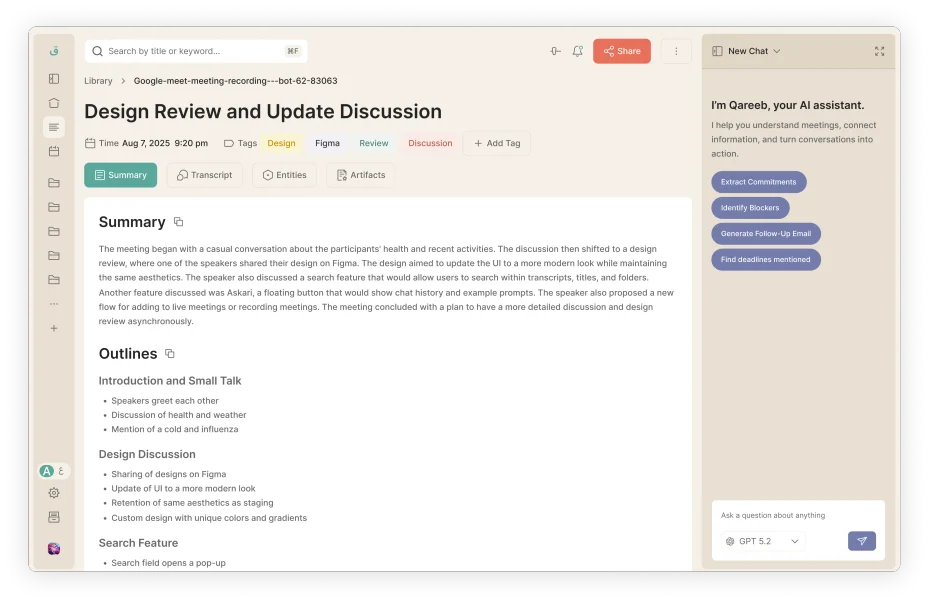The height and width of the screenshot is (602, 929).
Task: Go to Home via sidebar house icon
Action: pos(54,103)
